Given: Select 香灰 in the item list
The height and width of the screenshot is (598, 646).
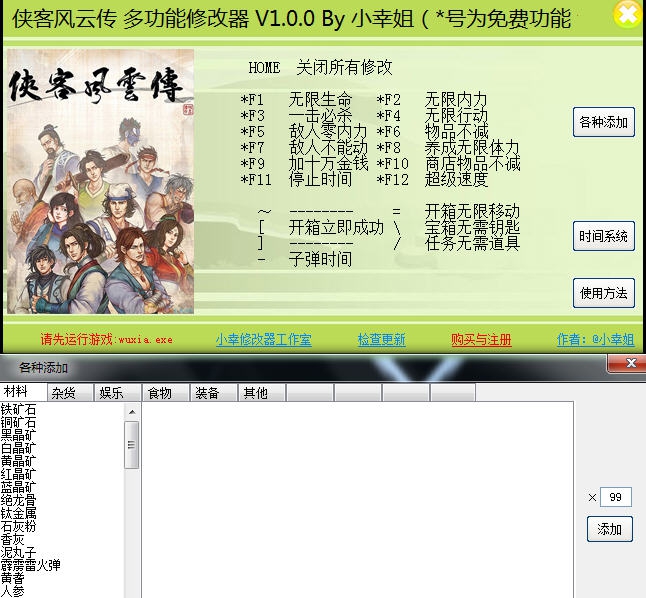Looking at the screenshot, I should (12, 539).
